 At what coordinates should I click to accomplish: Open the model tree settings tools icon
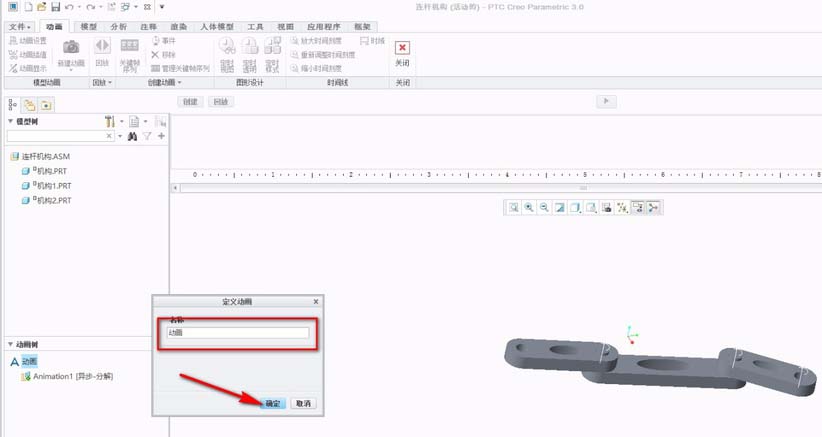coord(110,122)
